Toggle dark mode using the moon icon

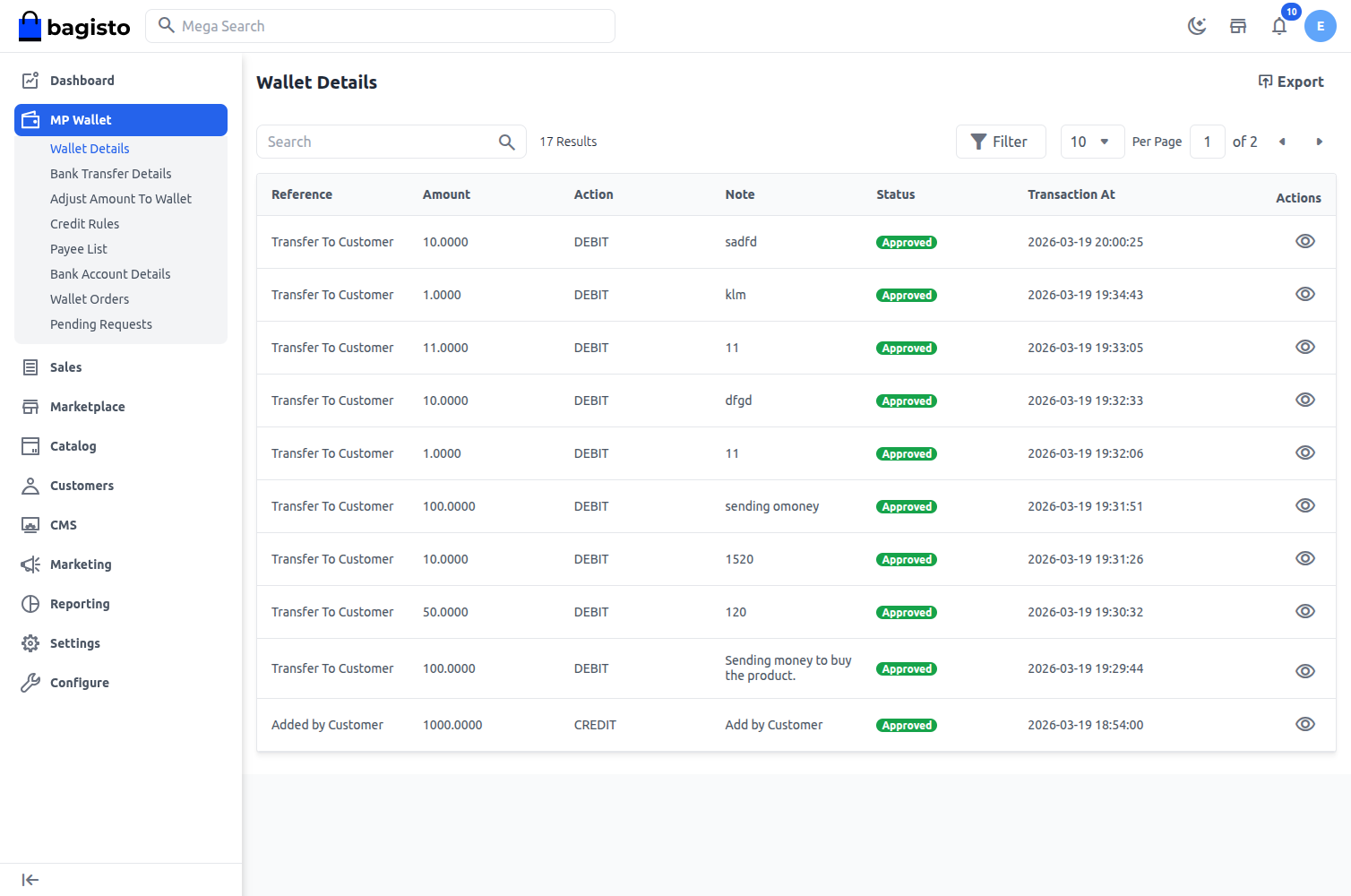click(1198, 26)
